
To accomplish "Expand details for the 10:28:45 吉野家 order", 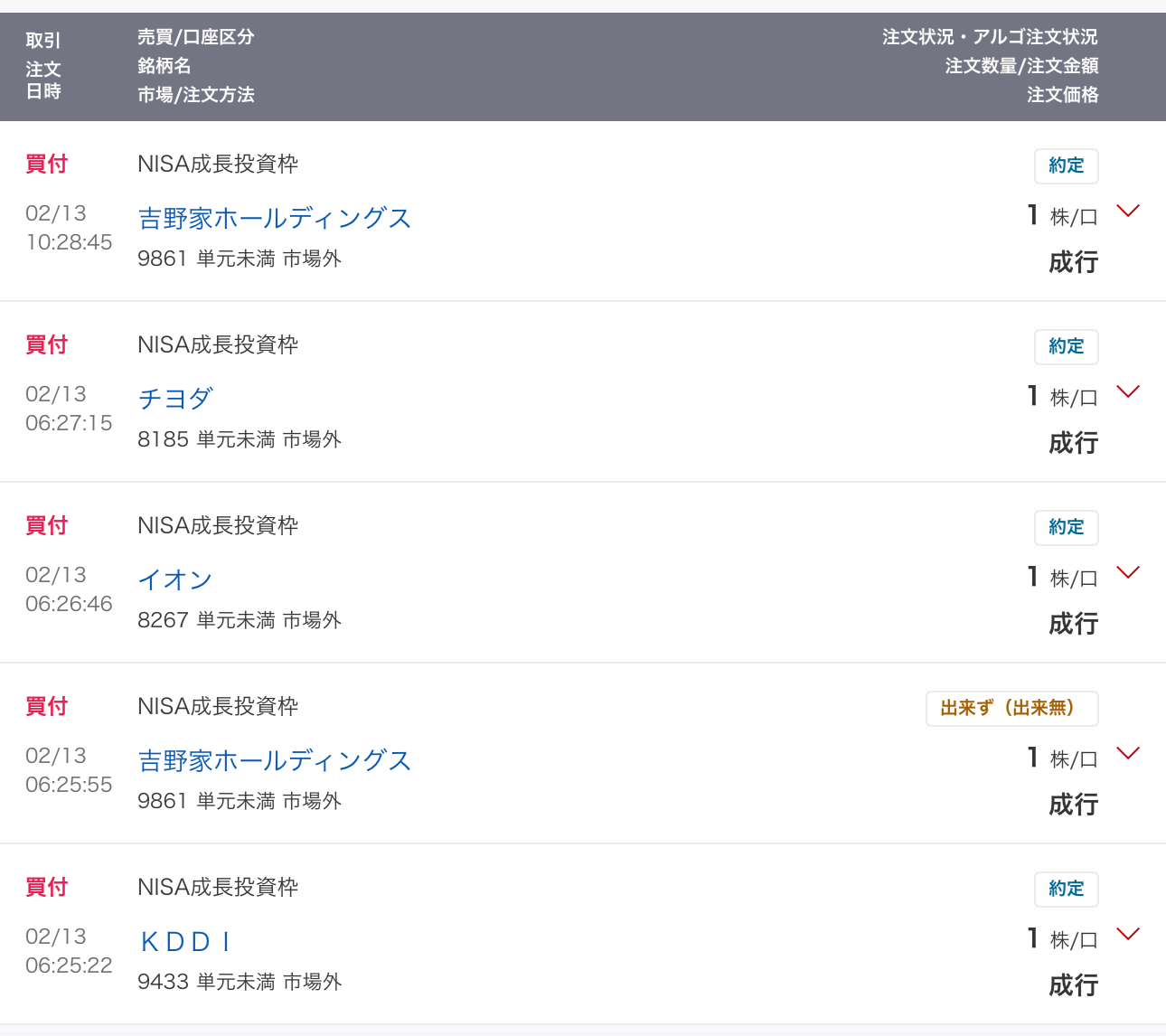I will (1127, 211).
